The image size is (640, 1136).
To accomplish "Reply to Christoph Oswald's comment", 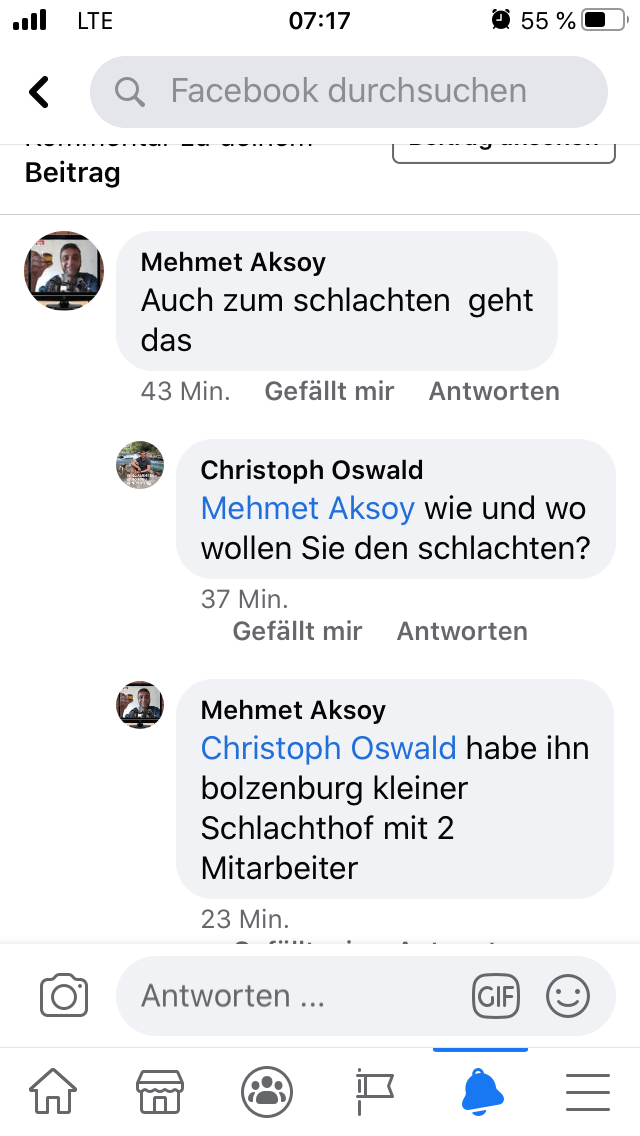I will [462, 631].
